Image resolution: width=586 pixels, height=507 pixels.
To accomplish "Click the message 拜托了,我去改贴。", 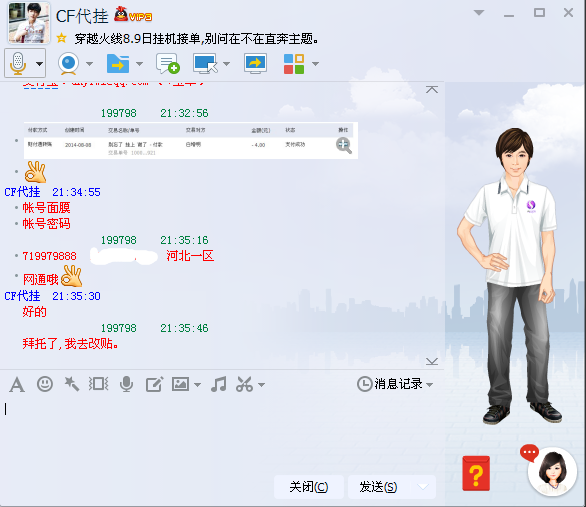I will coord(70,344).
